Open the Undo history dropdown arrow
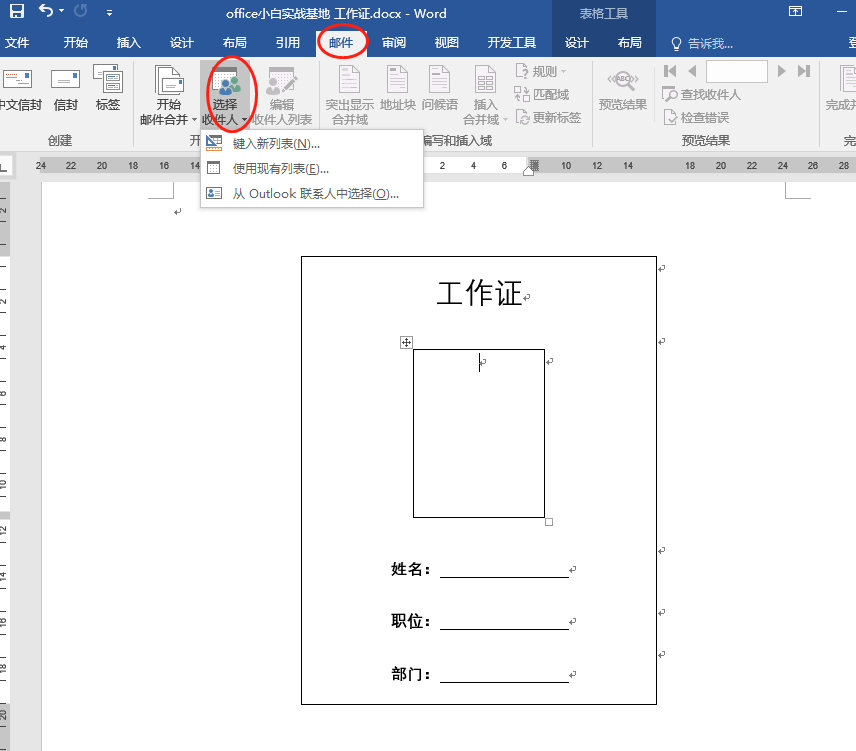Viewport: 856px width, 751px height. pos(61,11)
